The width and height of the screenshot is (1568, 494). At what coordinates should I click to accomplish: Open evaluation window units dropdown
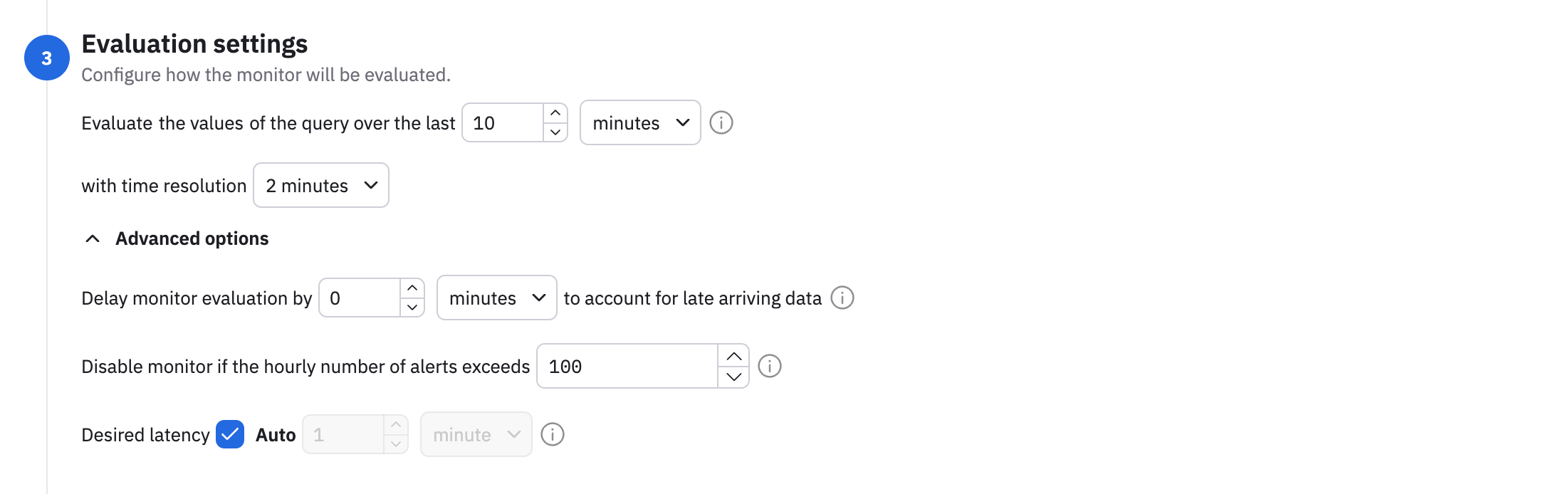(640, 123)
